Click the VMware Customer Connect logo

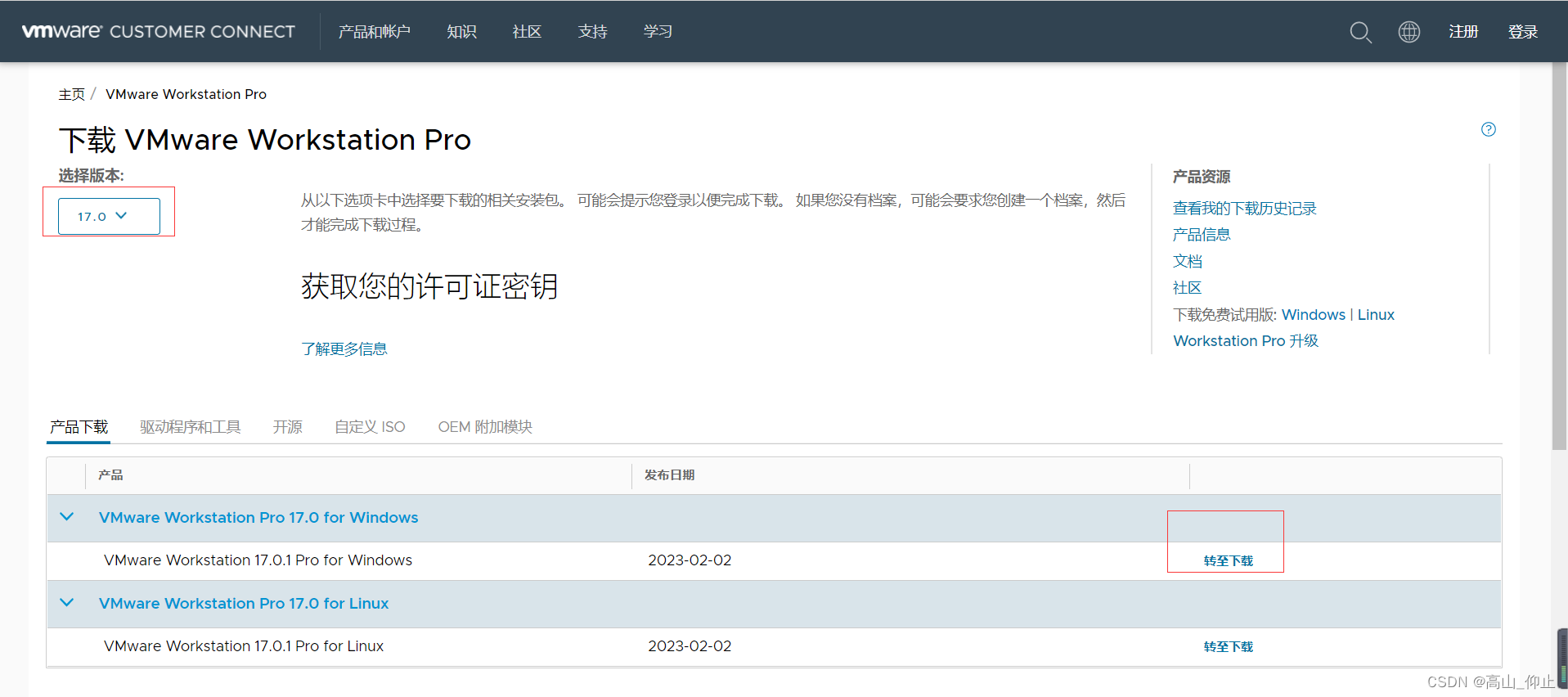tap(158, 31)
